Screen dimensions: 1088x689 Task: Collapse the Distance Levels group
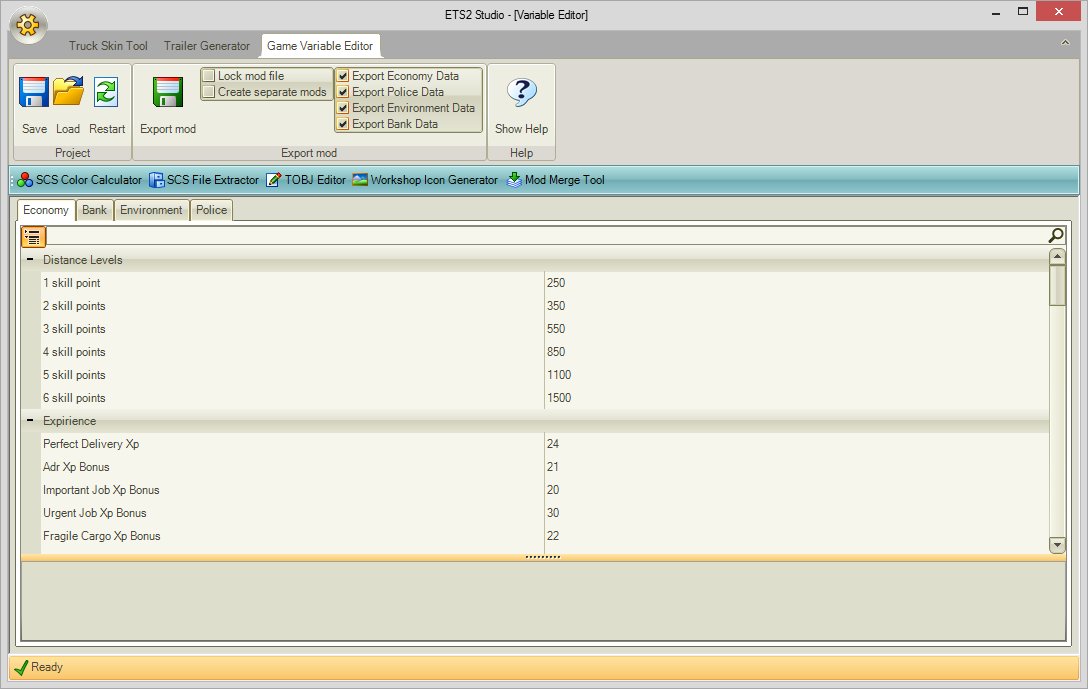click(30, 259)
